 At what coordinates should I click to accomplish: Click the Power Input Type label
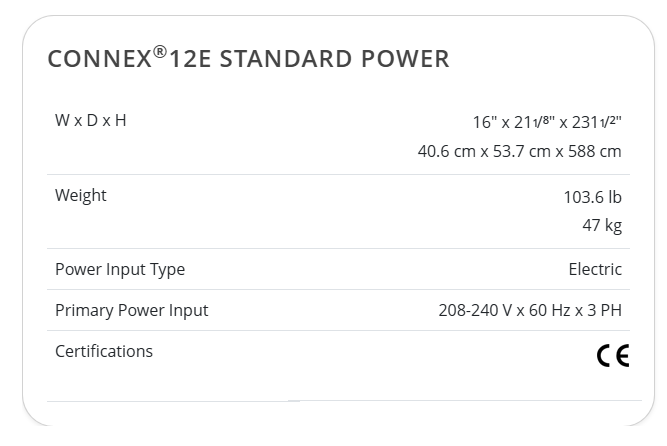120,270
